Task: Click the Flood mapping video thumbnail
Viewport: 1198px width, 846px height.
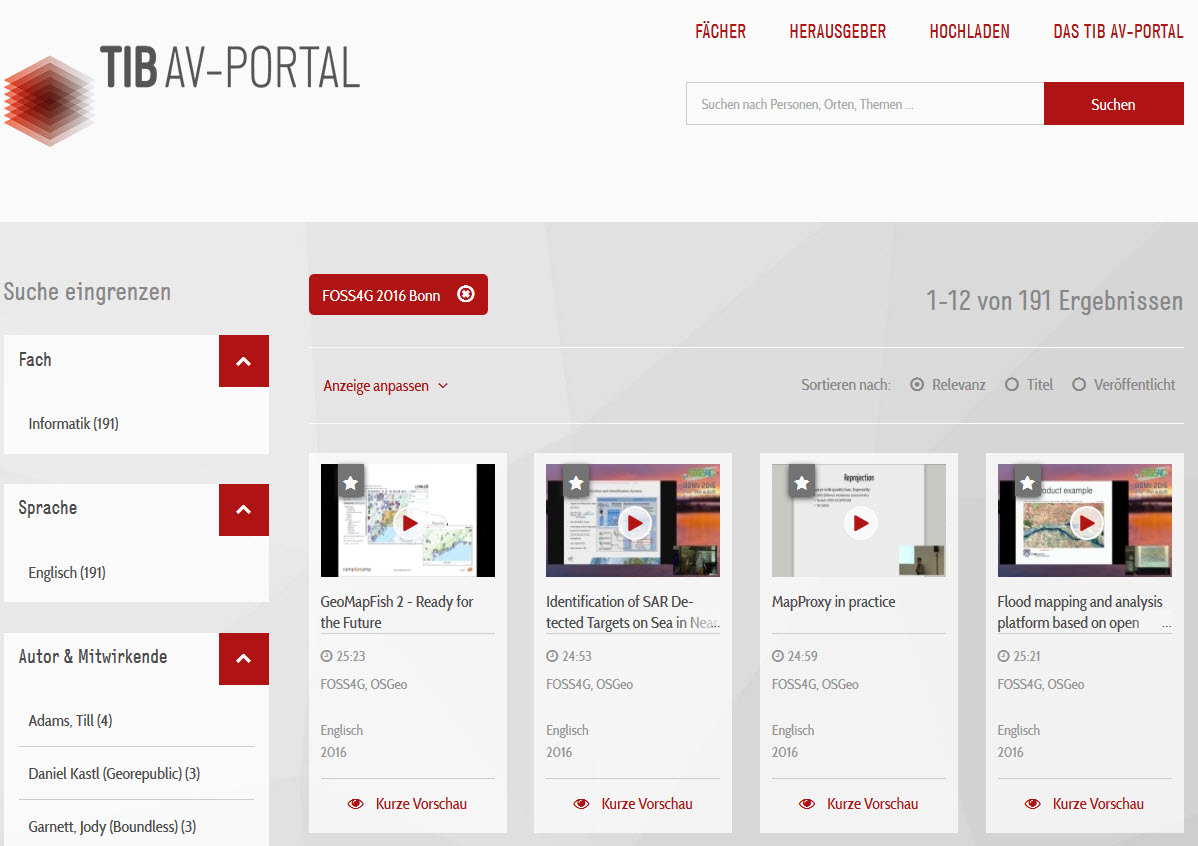Action: click(1084, 520)
